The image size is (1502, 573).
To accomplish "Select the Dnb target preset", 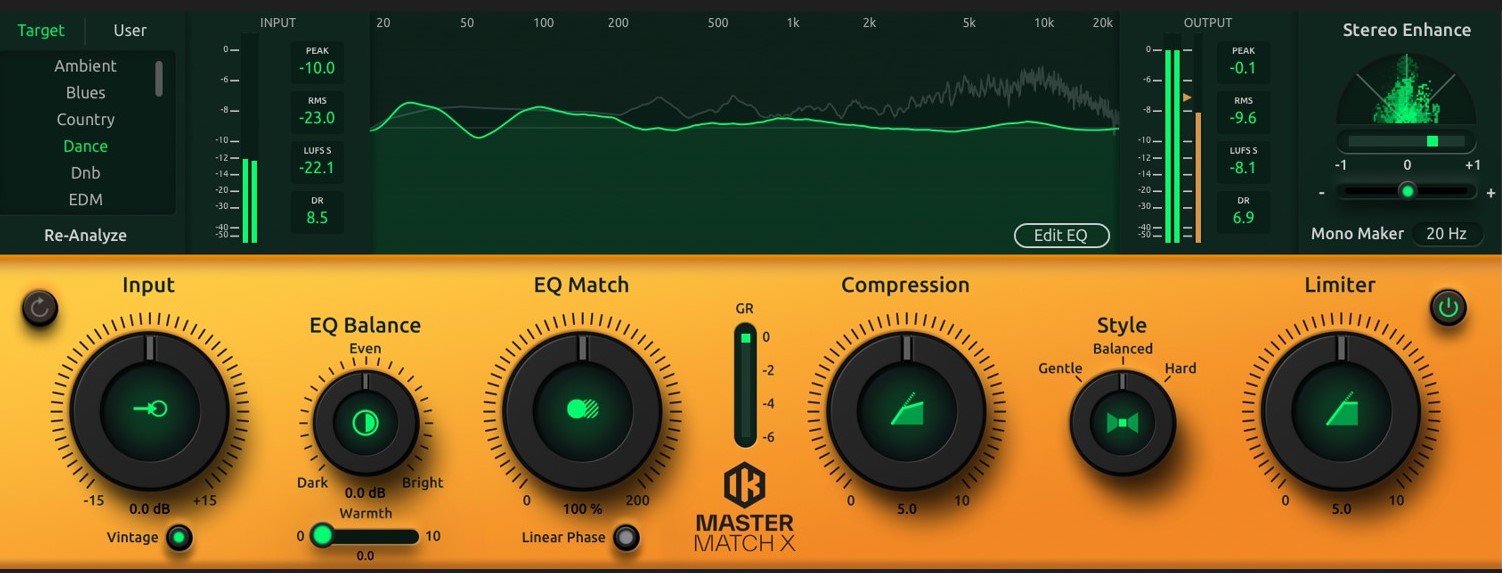I will pos(86,173).
